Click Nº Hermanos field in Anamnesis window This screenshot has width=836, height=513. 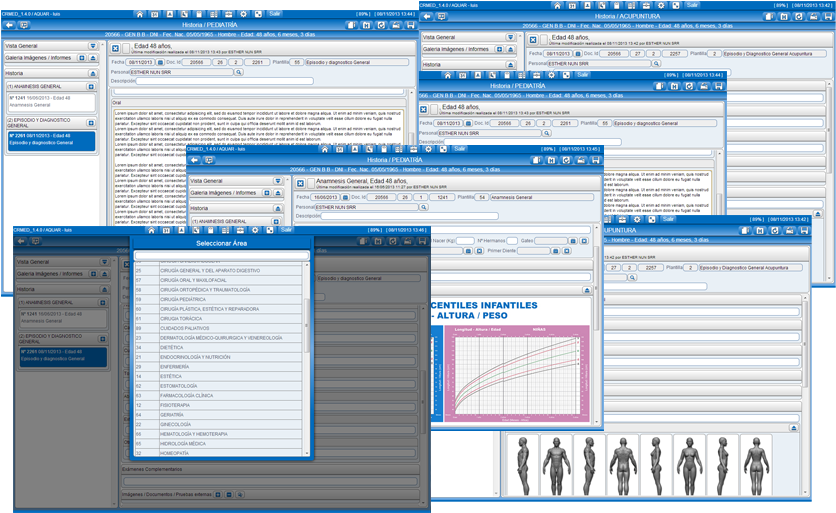point(512,241)
